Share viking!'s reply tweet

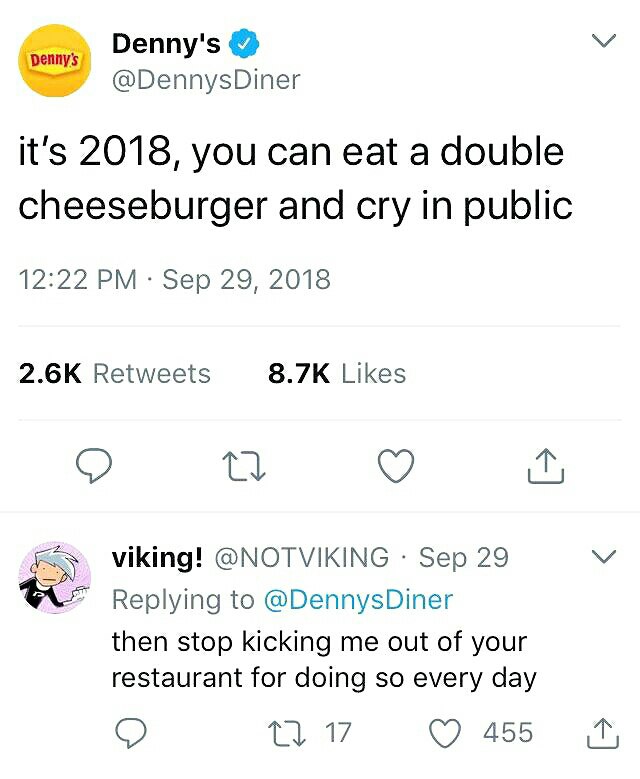(x=603, y=733)
